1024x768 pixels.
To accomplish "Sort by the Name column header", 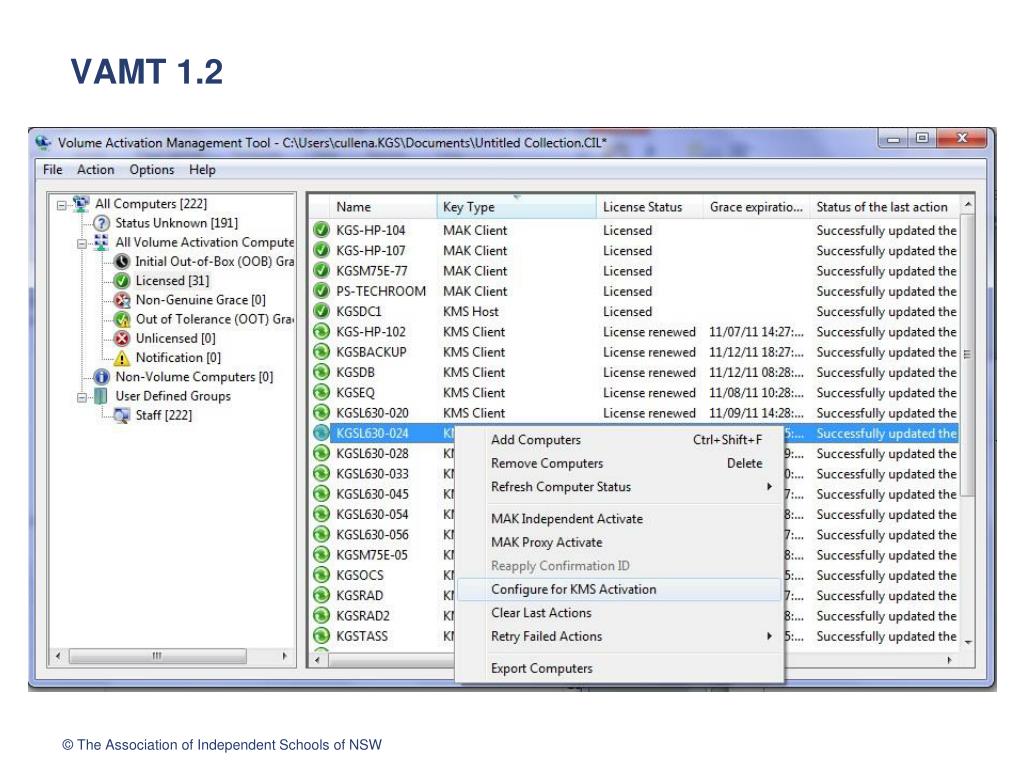I will (x=383, y=207).
